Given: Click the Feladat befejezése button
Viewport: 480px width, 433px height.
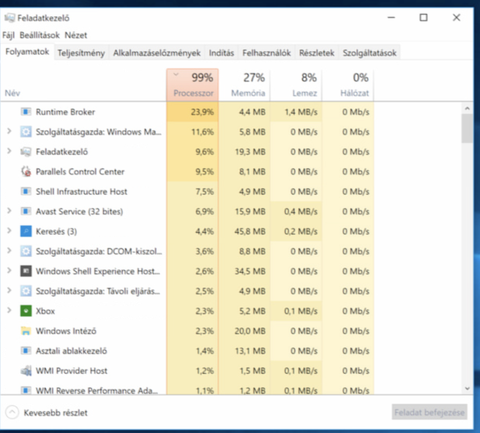Looking at the screenshot, I should [429, 412].
